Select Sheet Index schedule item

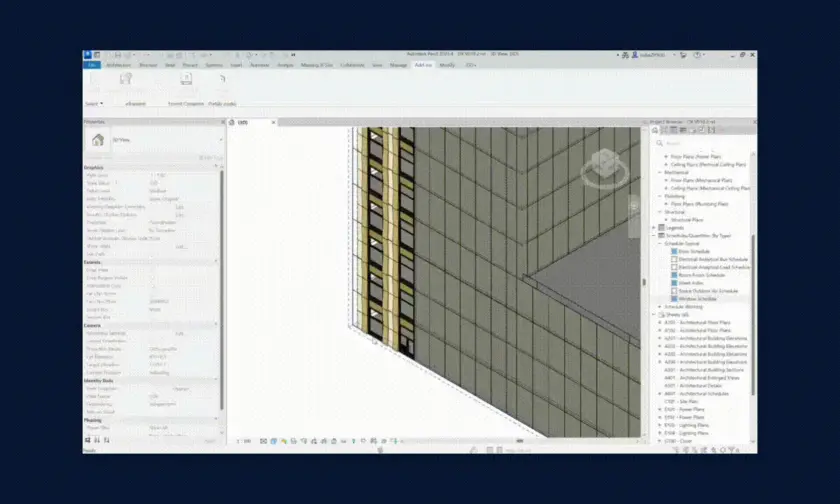(x=691, y=283)
